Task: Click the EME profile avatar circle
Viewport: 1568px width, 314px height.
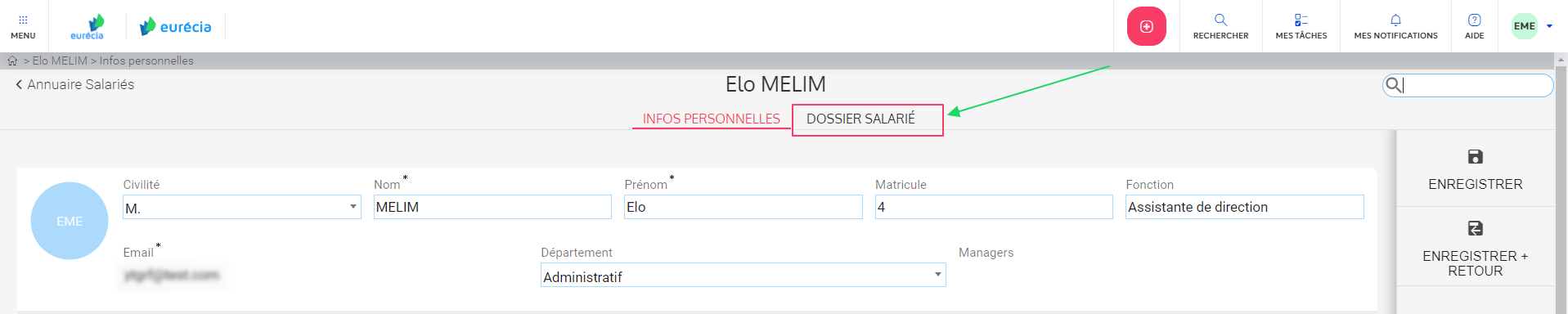Action: click(70, 221)
